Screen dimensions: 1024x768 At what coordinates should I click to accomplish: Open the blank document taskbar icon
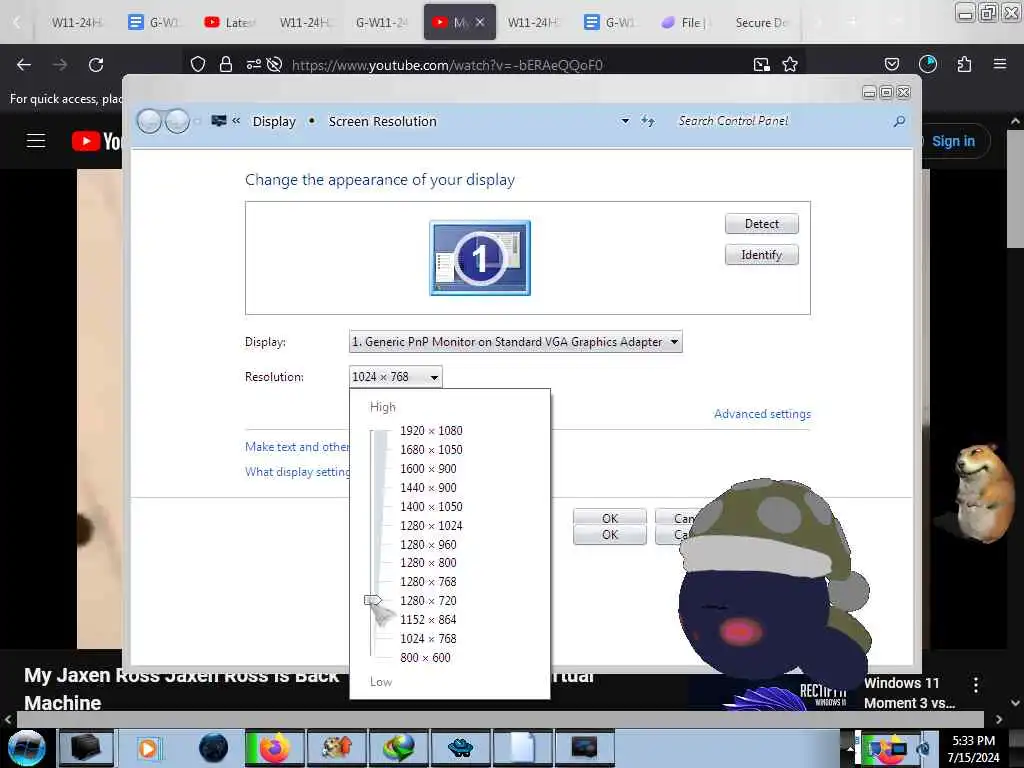(522, 748)
